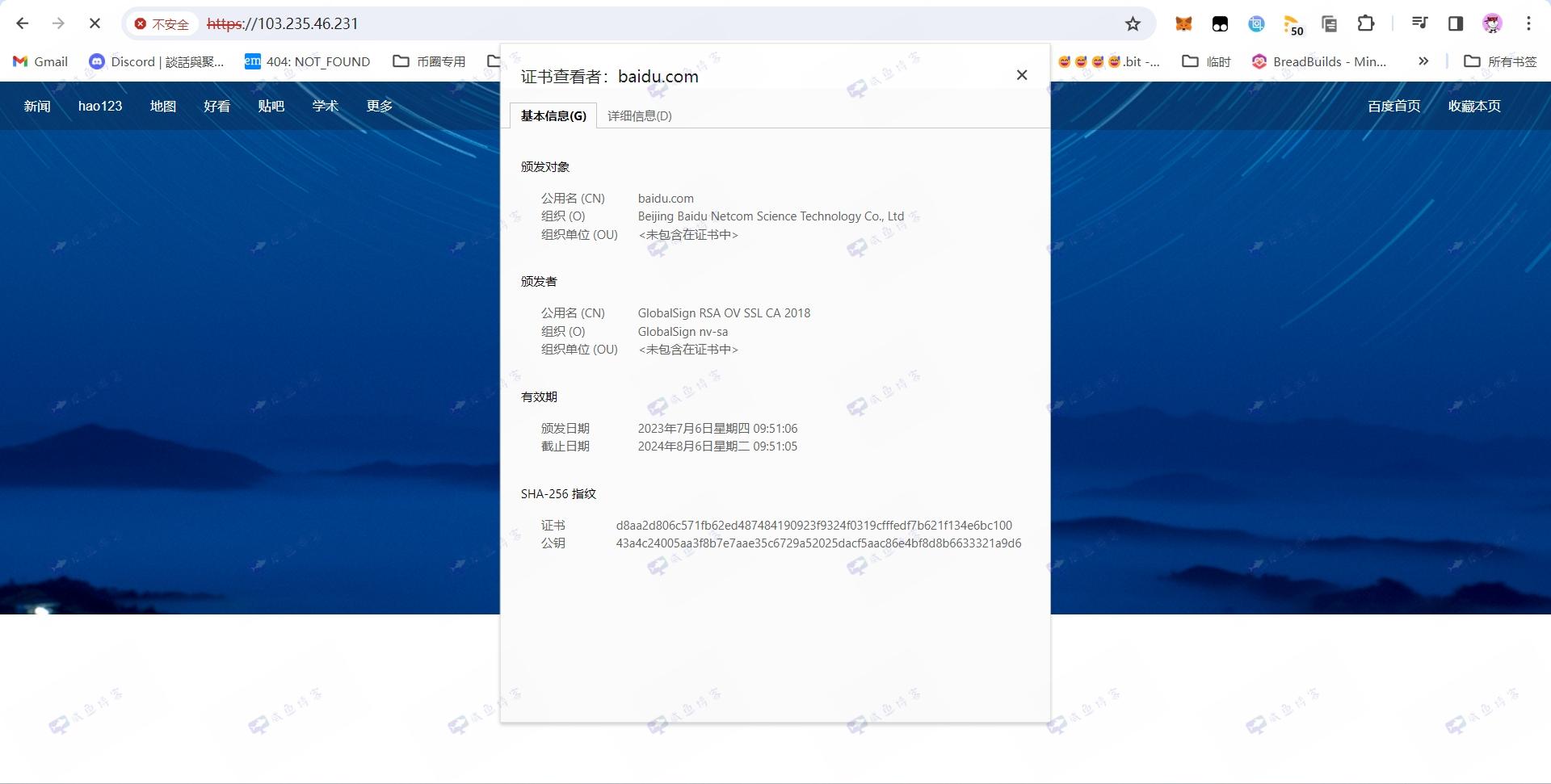Click the certificate SHA-256 fingerprint d8aa2d80...

(x=814, y=526)
